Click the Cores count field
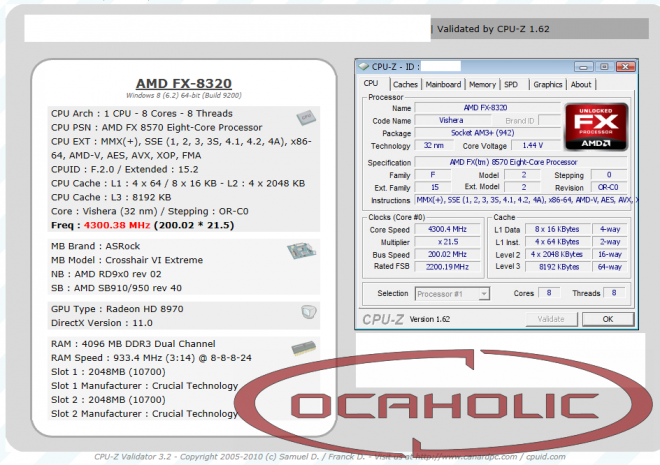Image resolution: width=660 pixels, height=465 pixels. coord(549,293)
